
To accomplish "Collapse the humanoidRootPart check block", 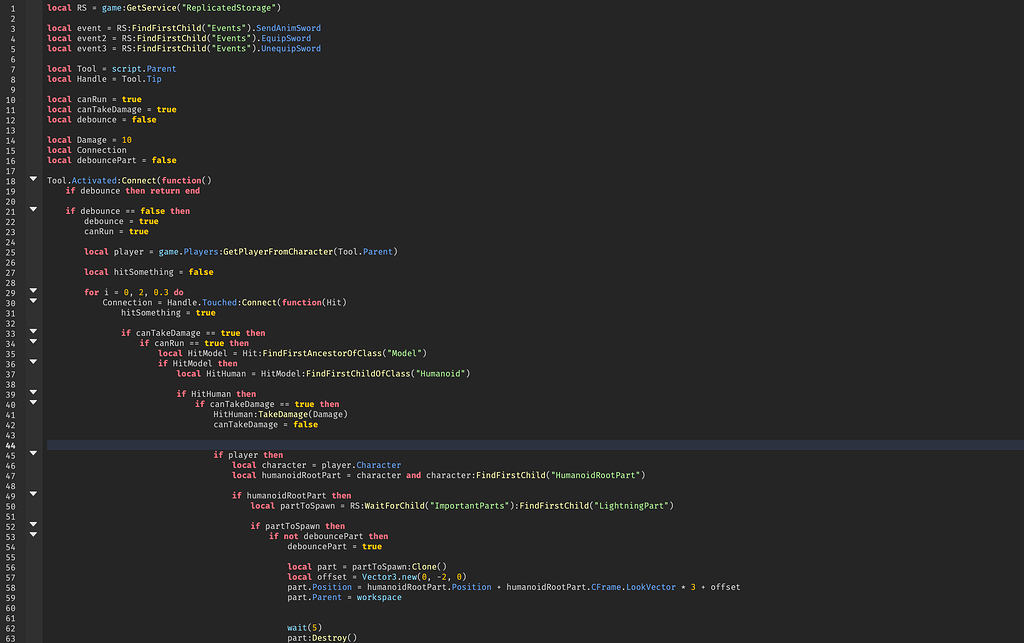I will (x=33, y=495).
